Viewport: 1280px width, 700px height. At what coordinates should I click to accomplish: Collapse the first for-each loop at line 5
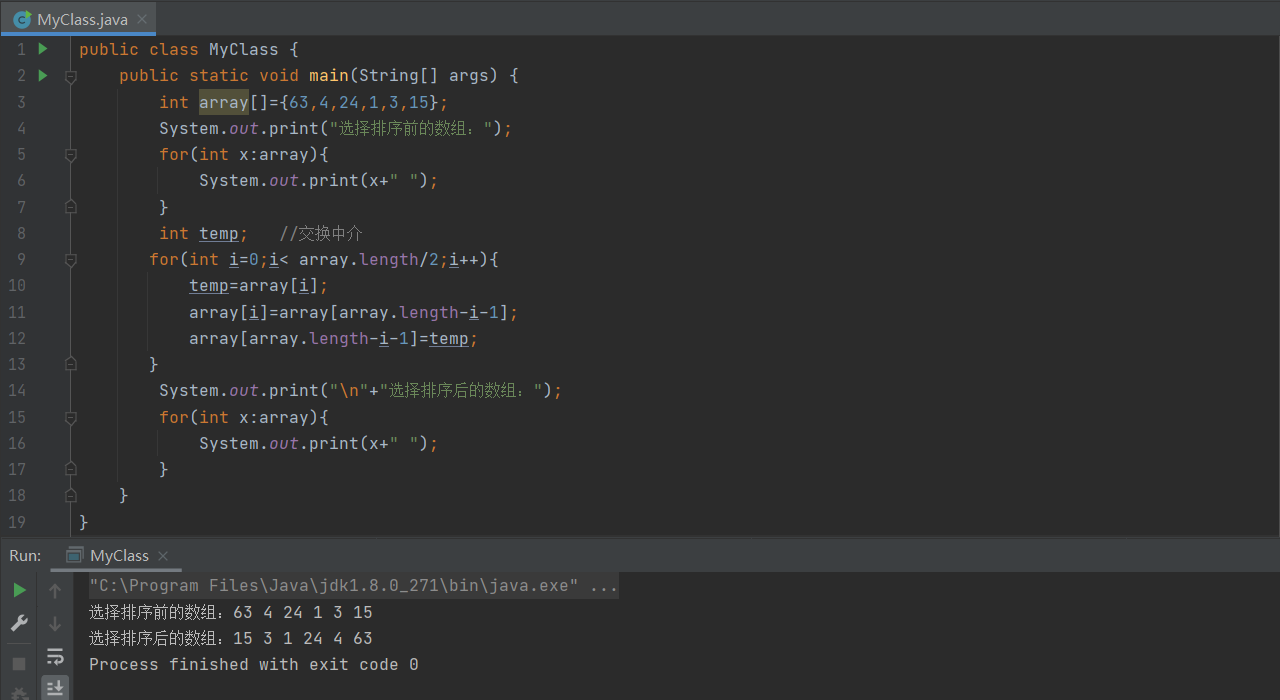tap(71, 155)
